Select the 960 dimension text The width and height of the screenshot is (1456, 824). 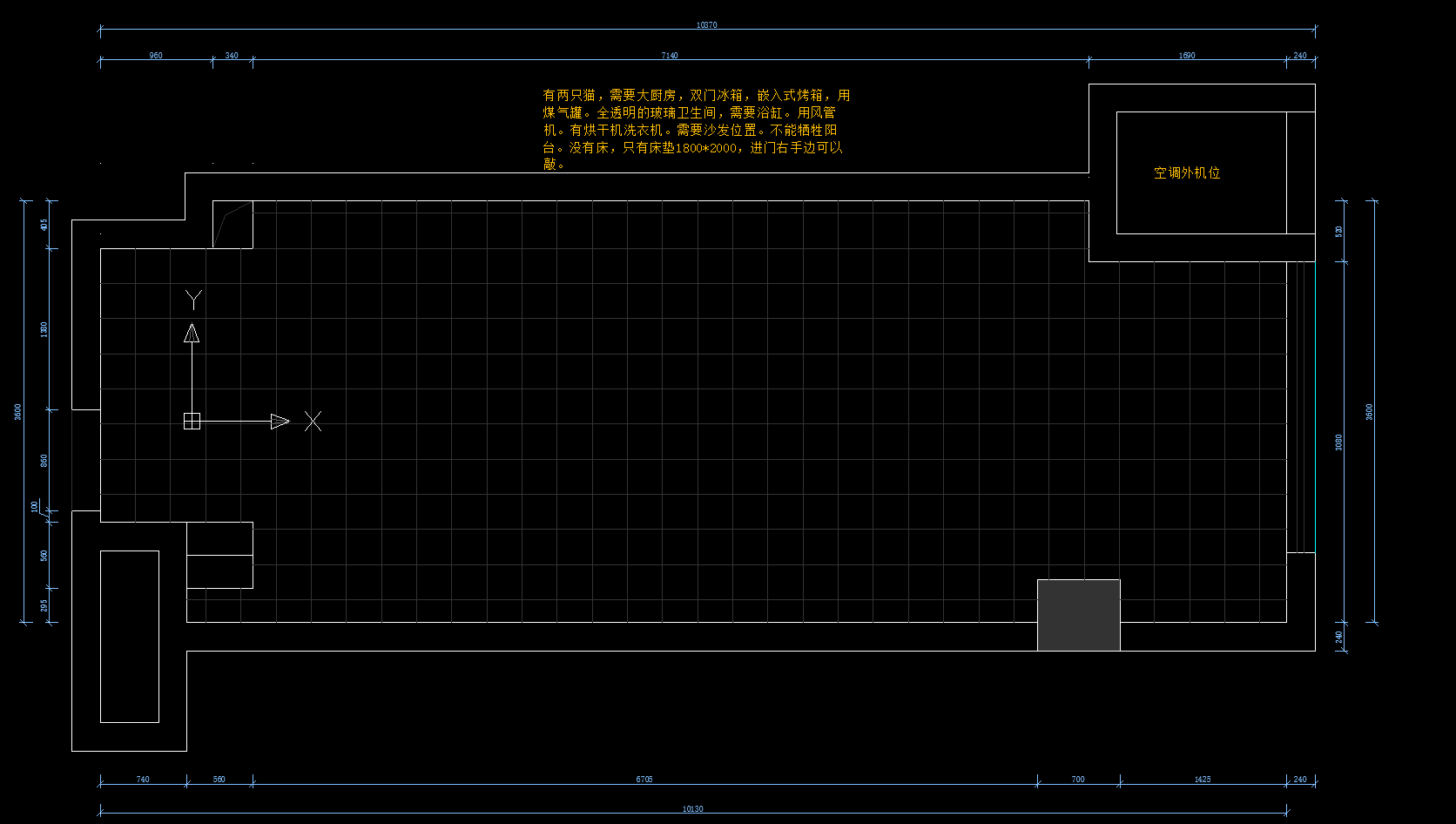[156, 56]
